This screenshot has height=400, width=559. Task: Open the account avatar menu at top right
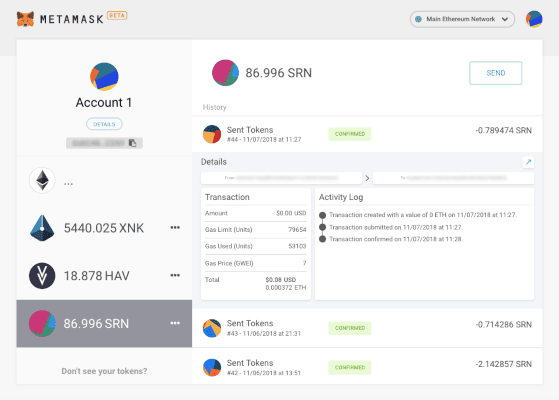point(534,19)
